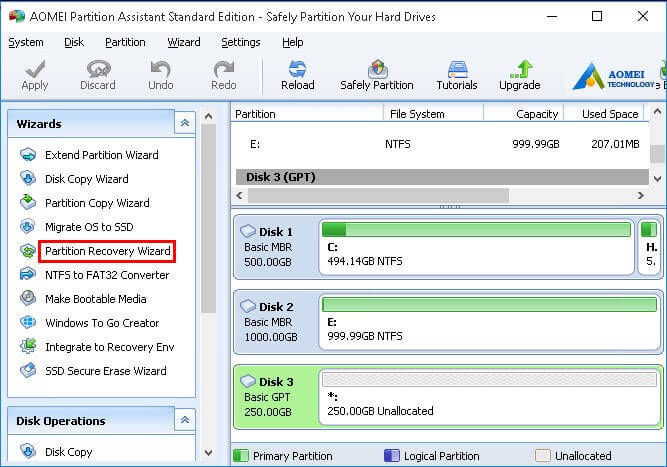Click the Capacity column header
Viewport: 667px width, 467px height.
click(x=537, y=114)
